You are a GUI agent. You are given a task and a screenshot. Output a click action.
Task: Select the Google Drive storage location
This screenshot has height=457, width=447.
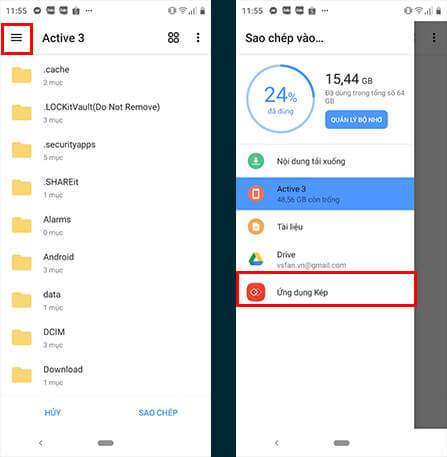(x=325, y=259)
